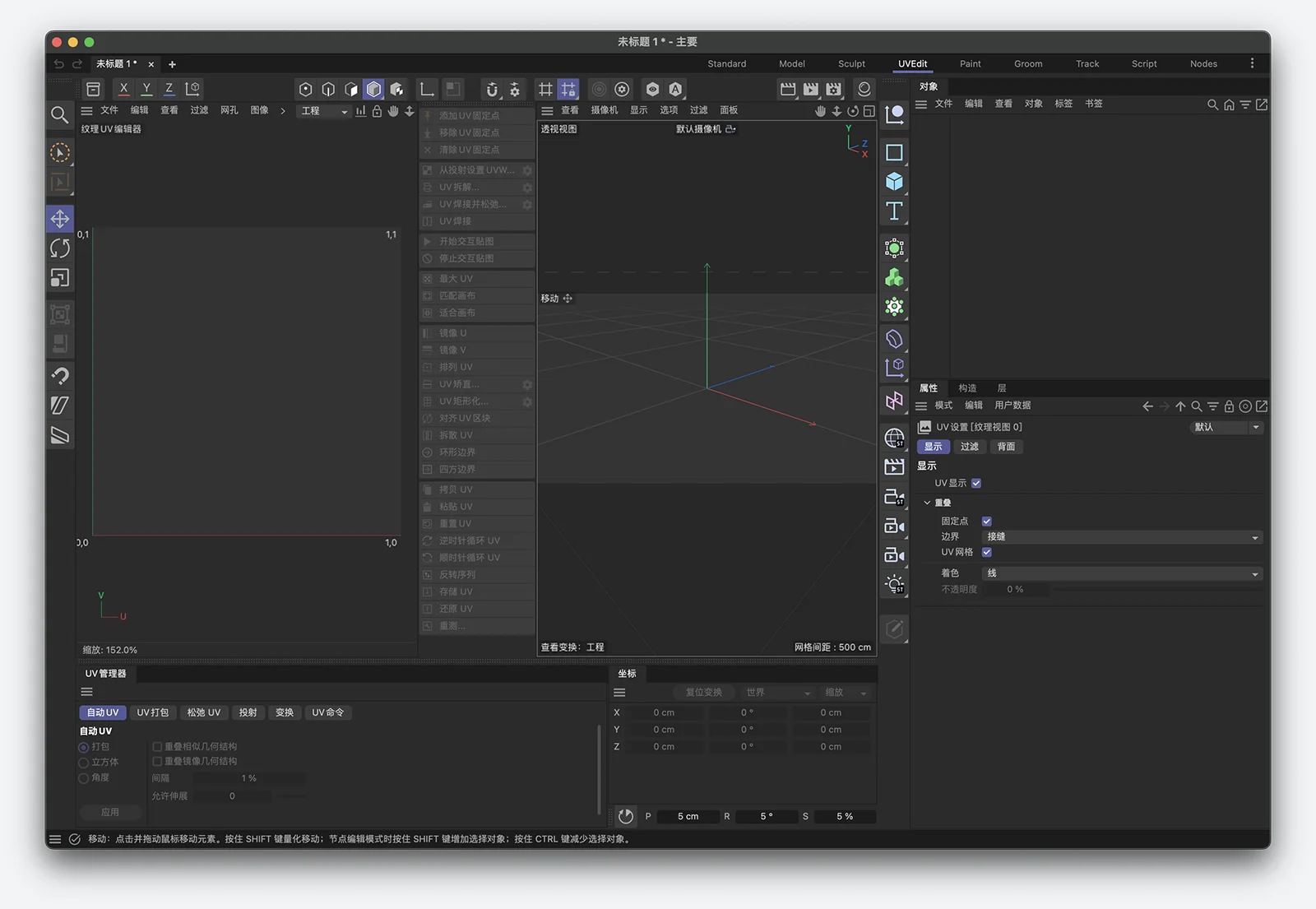Open 默认 preset dropdown in attributes

point(1226,428)
